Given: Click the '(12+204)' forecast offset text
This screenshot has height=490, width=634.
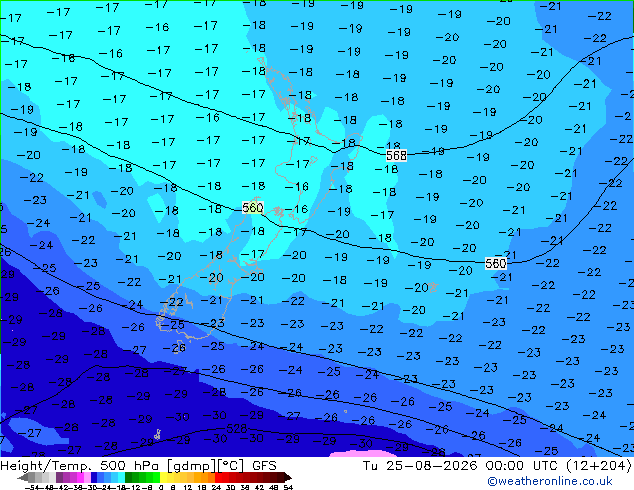Looking at the screenshot, I should coord(600,466).
